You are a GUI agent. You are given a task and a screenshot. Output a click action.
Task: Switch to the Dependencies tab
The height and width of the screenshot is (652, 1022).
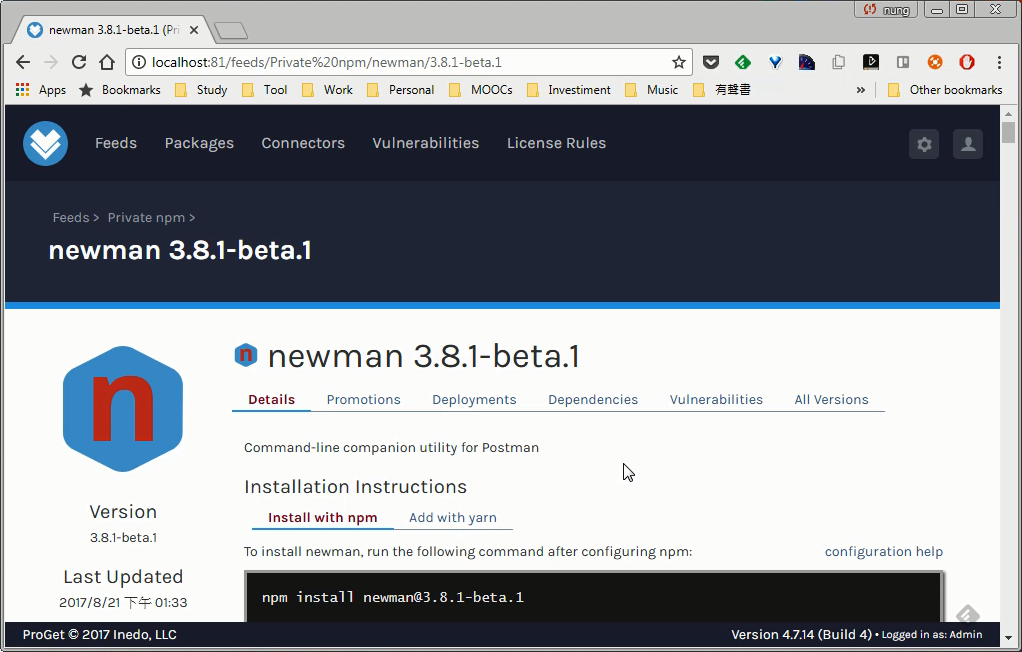coord(593,400)
